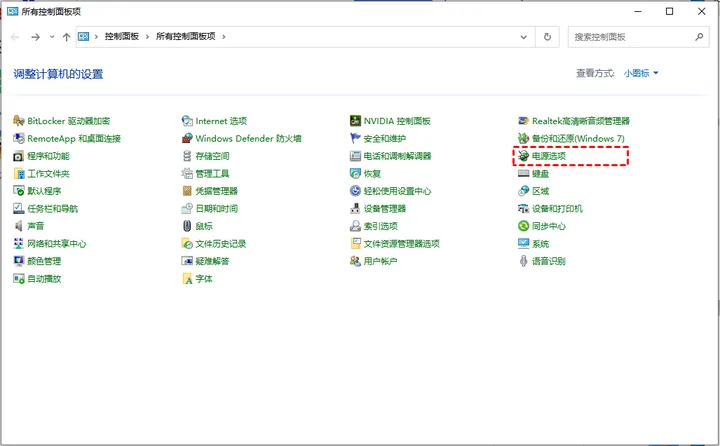Screen dimensions: 720x446
Task: Click Realtek高清晰音频管理器 icon
Action: coord(523,121)
